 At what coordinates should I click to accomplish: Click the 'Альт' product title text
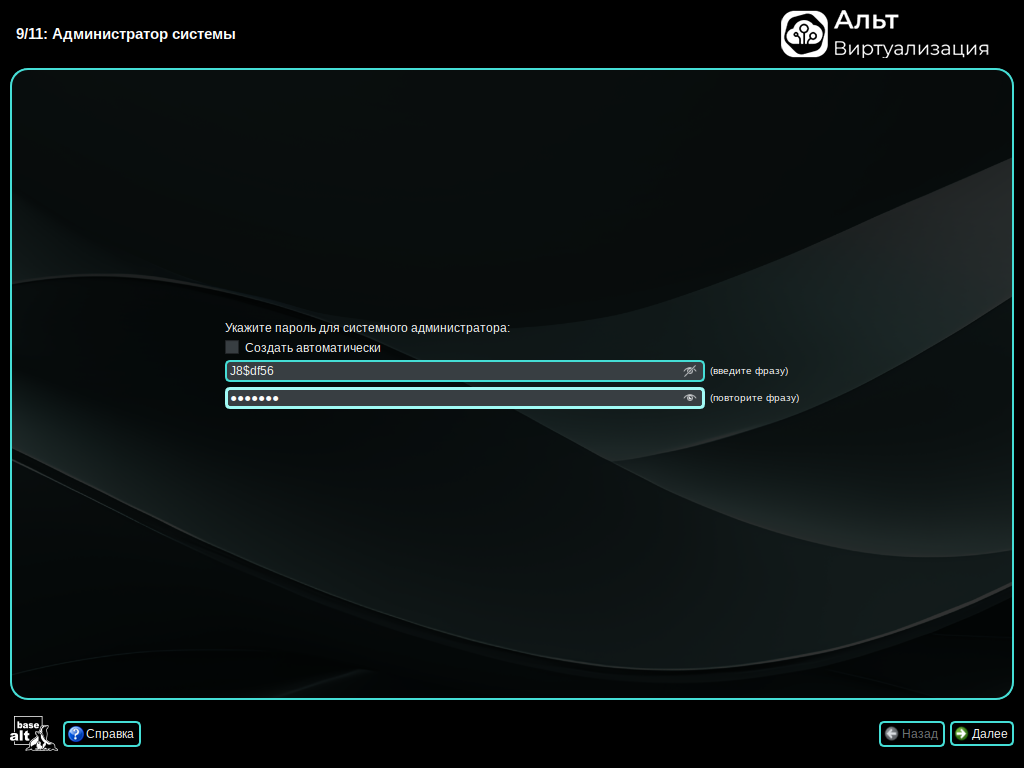(866, 20)
